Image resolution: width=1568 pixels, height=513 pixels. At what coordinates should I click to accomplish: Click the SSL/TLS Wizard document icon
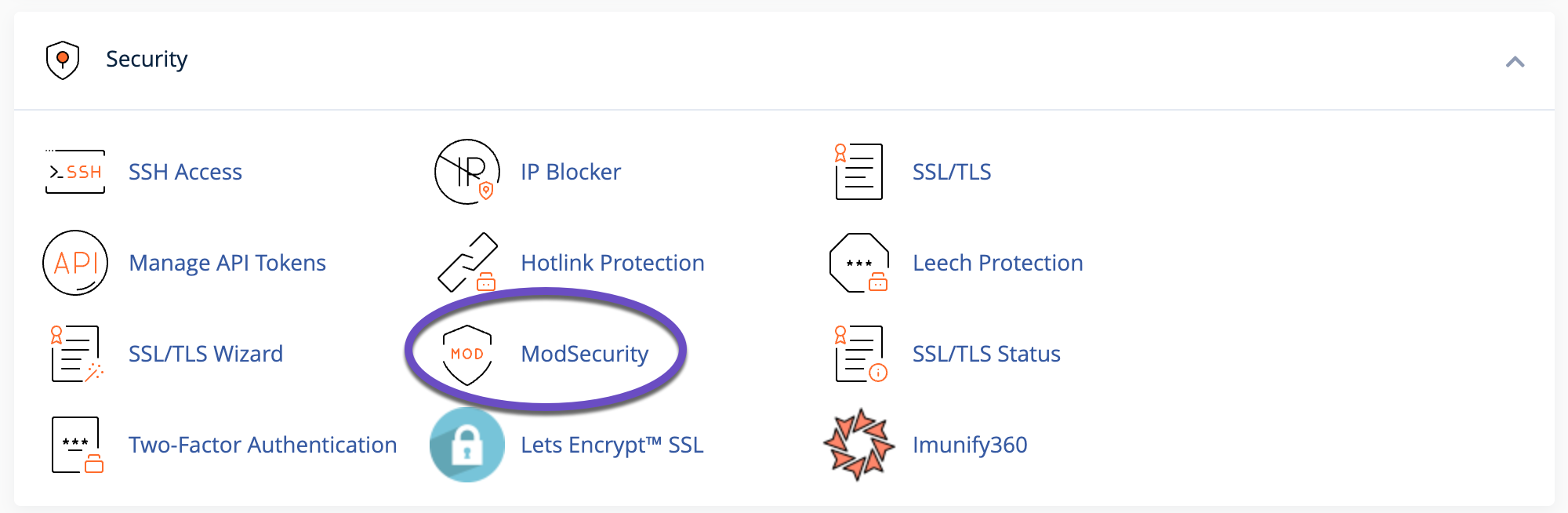coord(74,354)
